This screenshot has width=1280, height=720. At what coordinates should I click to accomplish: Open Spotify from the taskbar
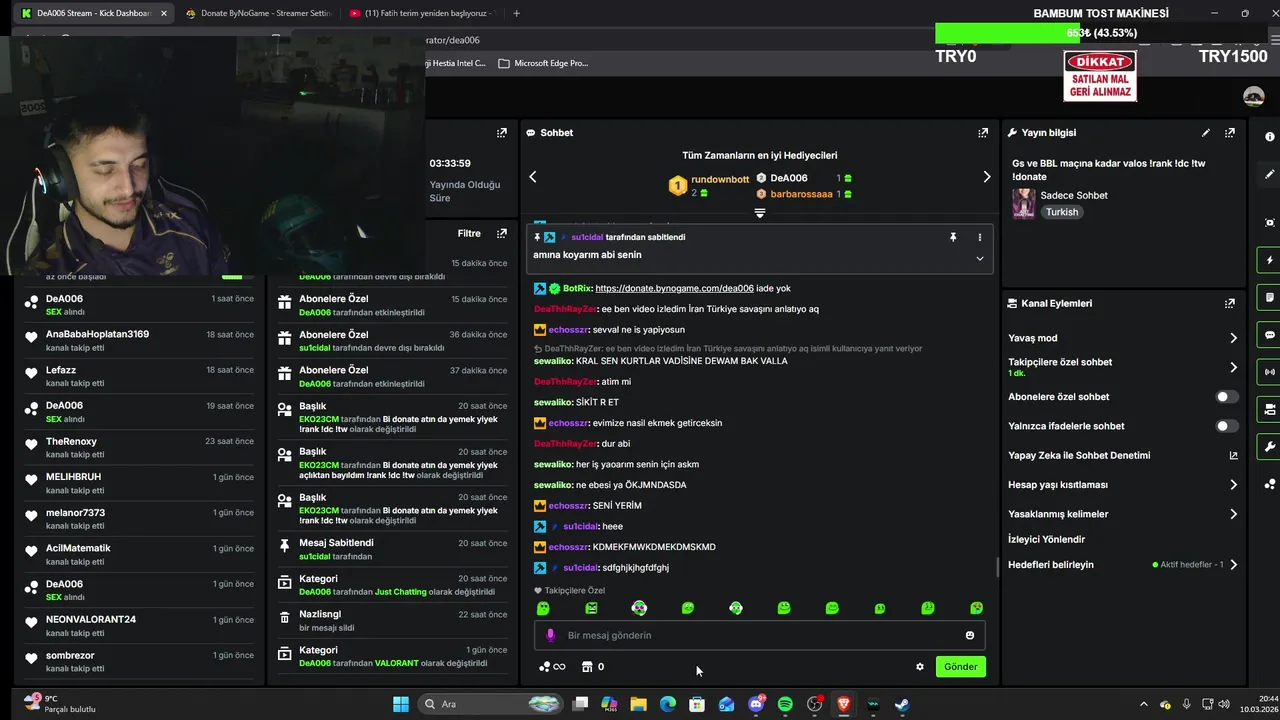coord(785,704)
